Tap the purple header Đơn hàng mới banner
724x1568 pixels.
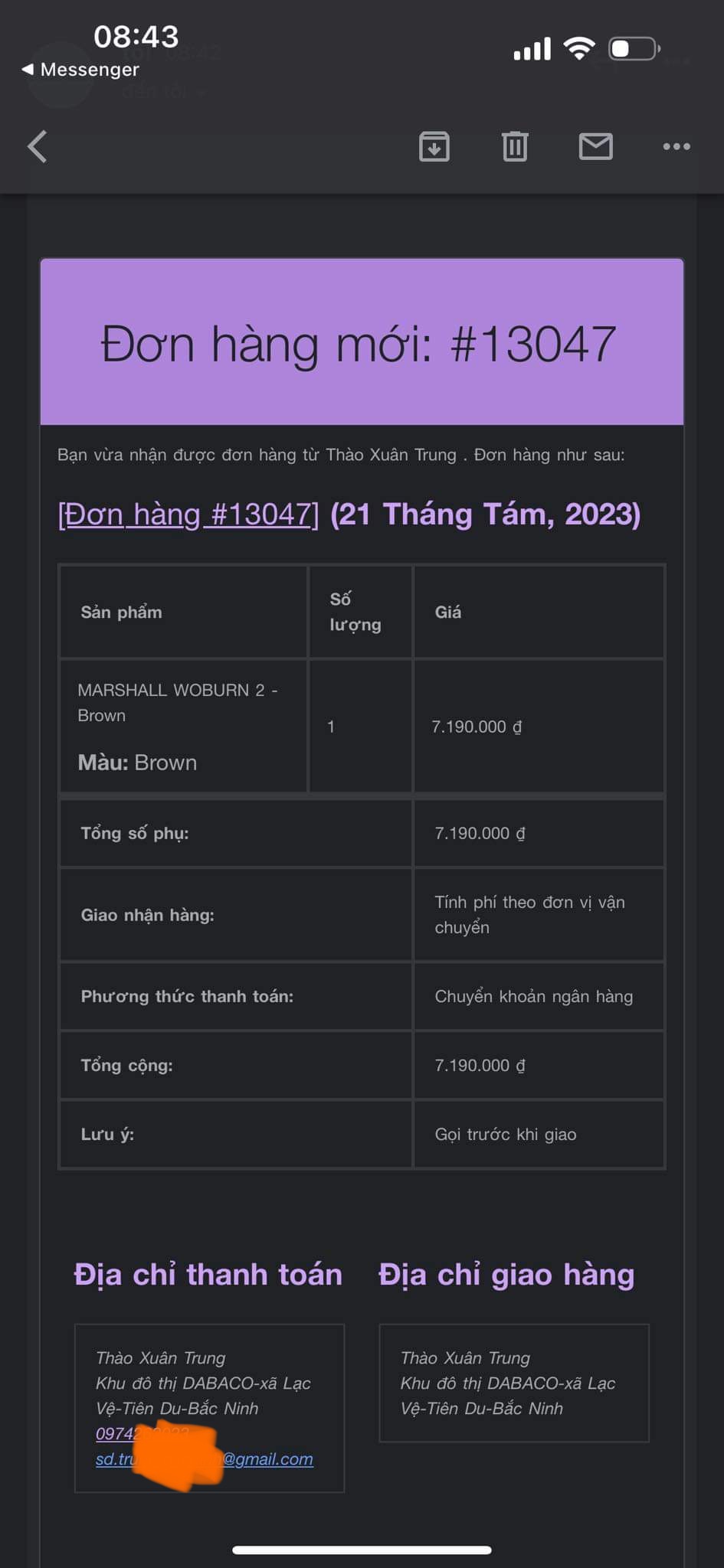tap(362, 342)
